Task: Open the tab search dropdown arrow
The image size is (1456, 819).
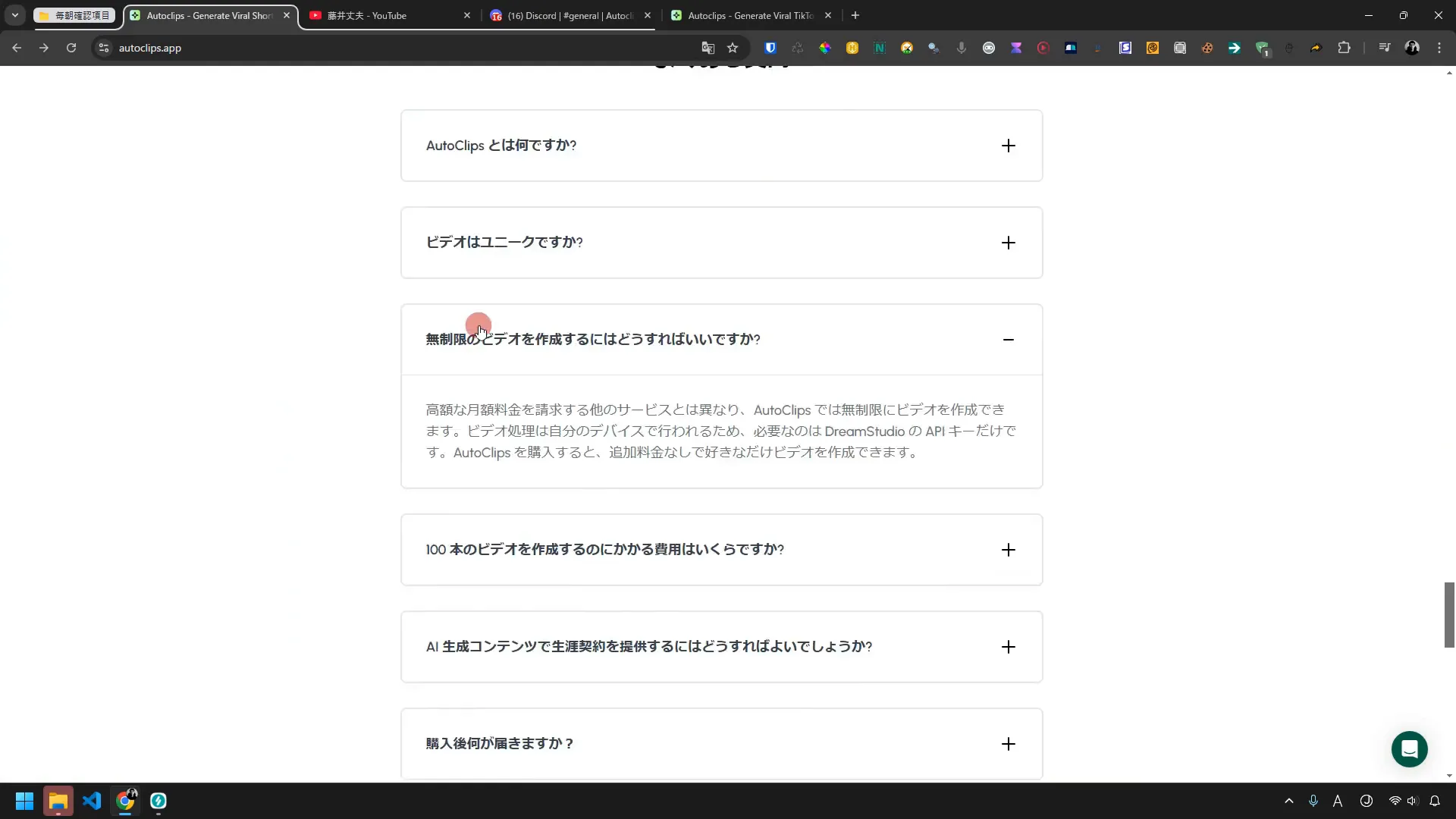Action: 14,15
